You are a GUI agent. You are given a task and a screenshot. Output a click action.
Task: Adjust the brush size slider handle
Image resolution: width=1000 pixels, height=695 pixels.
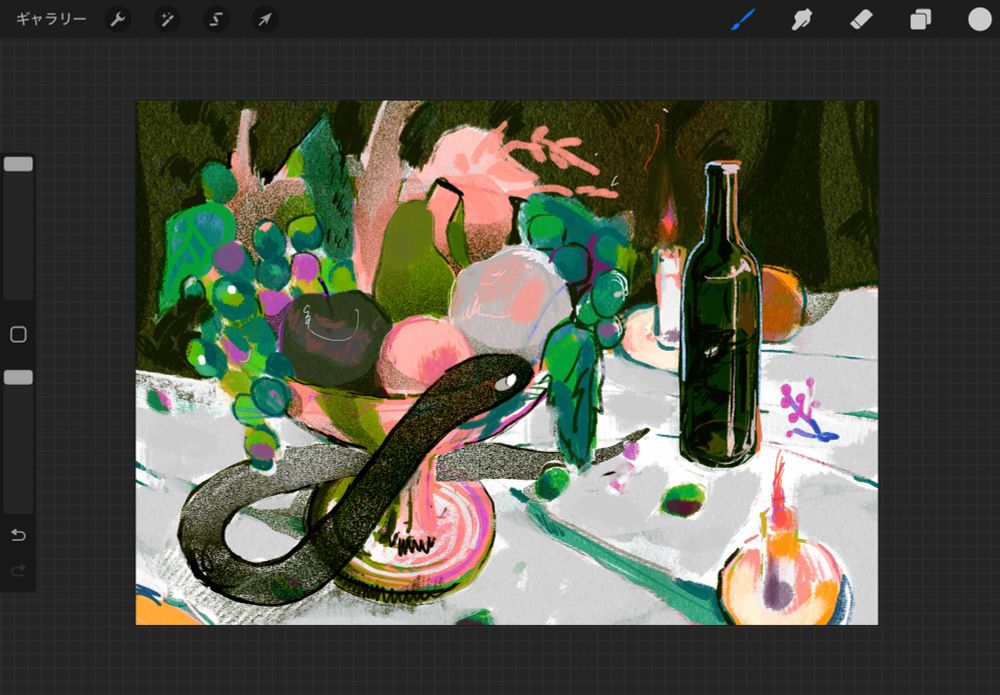pos(18,164)
